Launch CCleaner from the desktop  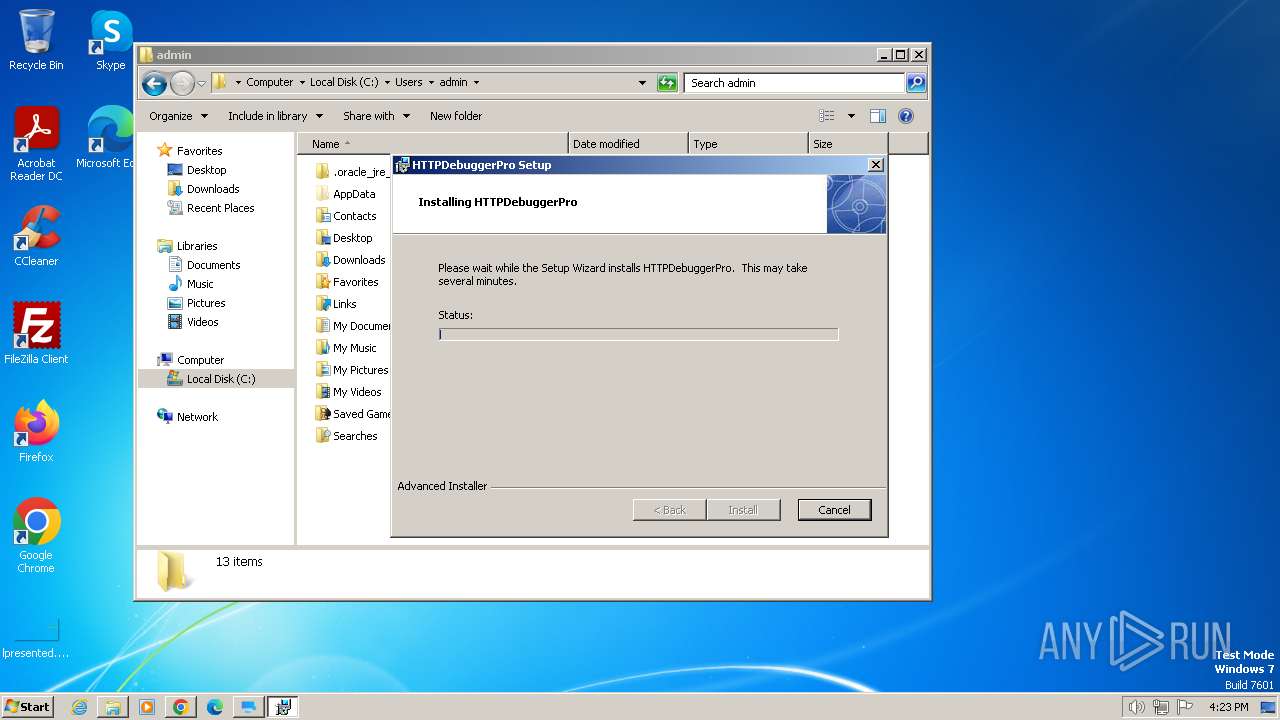click(36, 236)
